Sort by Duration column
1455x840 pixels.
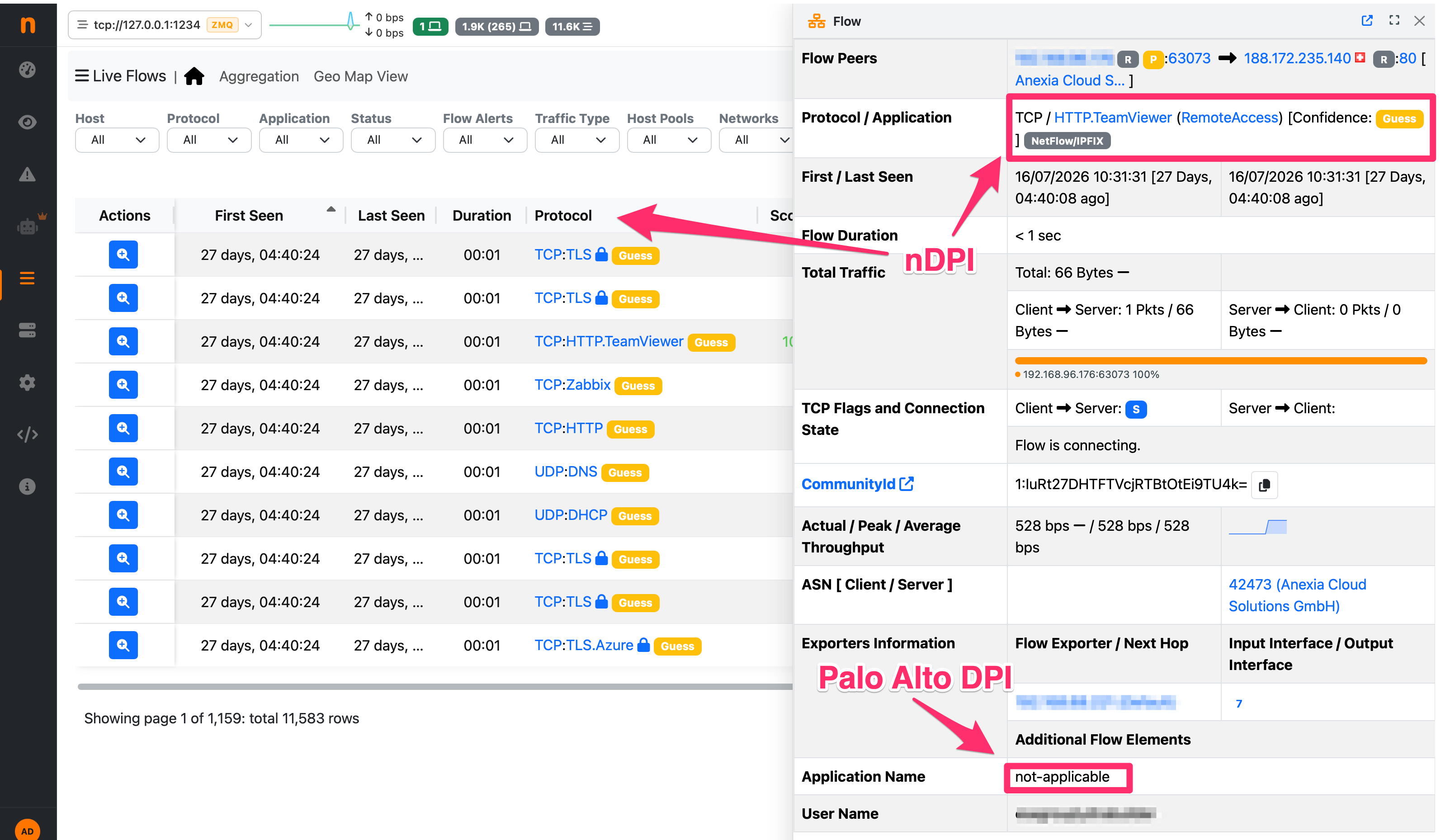pyautogui.click(x=482, y=215)
